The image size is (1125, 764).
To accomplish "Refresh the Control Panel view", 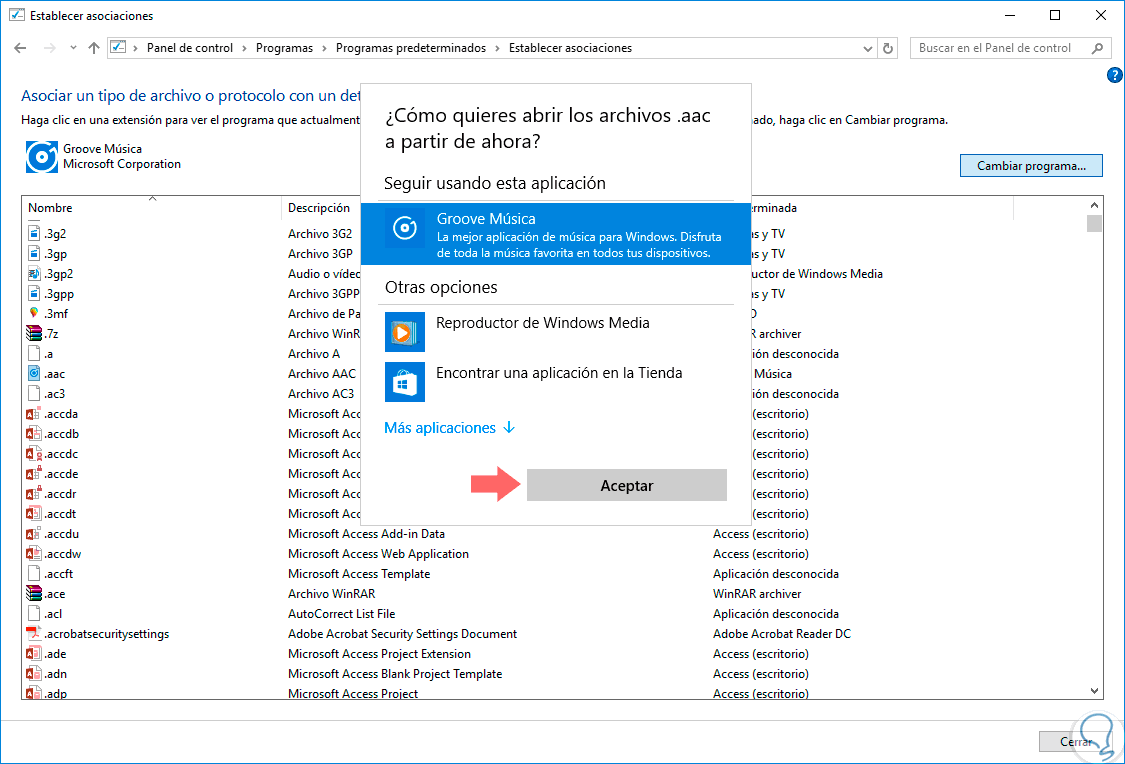I will pos(888,48).
